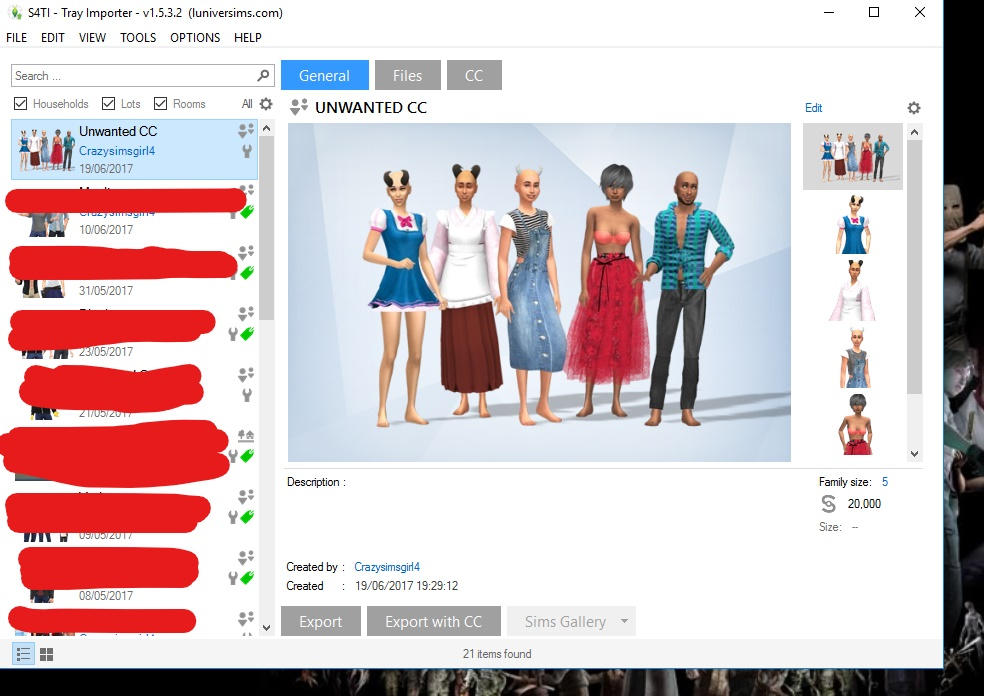This screenshot has height=696, width=984.
Task: Click household icon next to UNWANTED CC title
Action: [299, 107]
